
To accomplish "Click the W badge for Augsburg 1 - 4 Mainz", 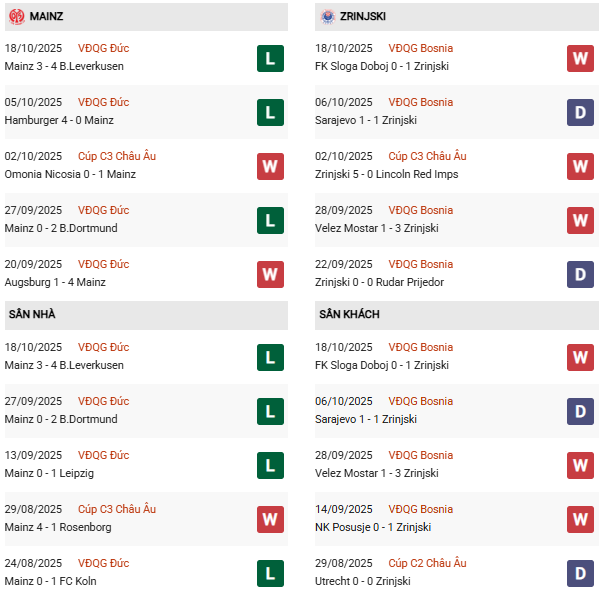I will click(270, 274).
